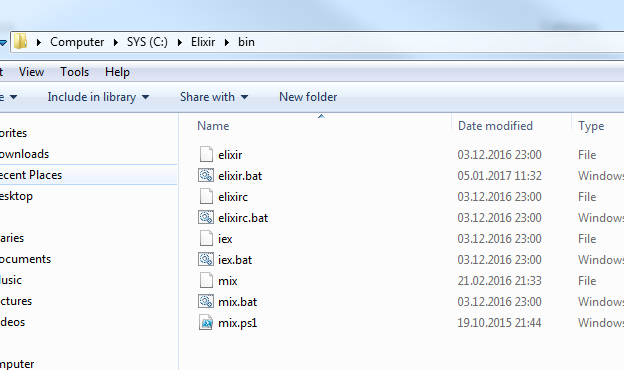Open the Tools menu
Image resolution: width=624 pixels, height=370 pixels.
[x=74, y=72]
